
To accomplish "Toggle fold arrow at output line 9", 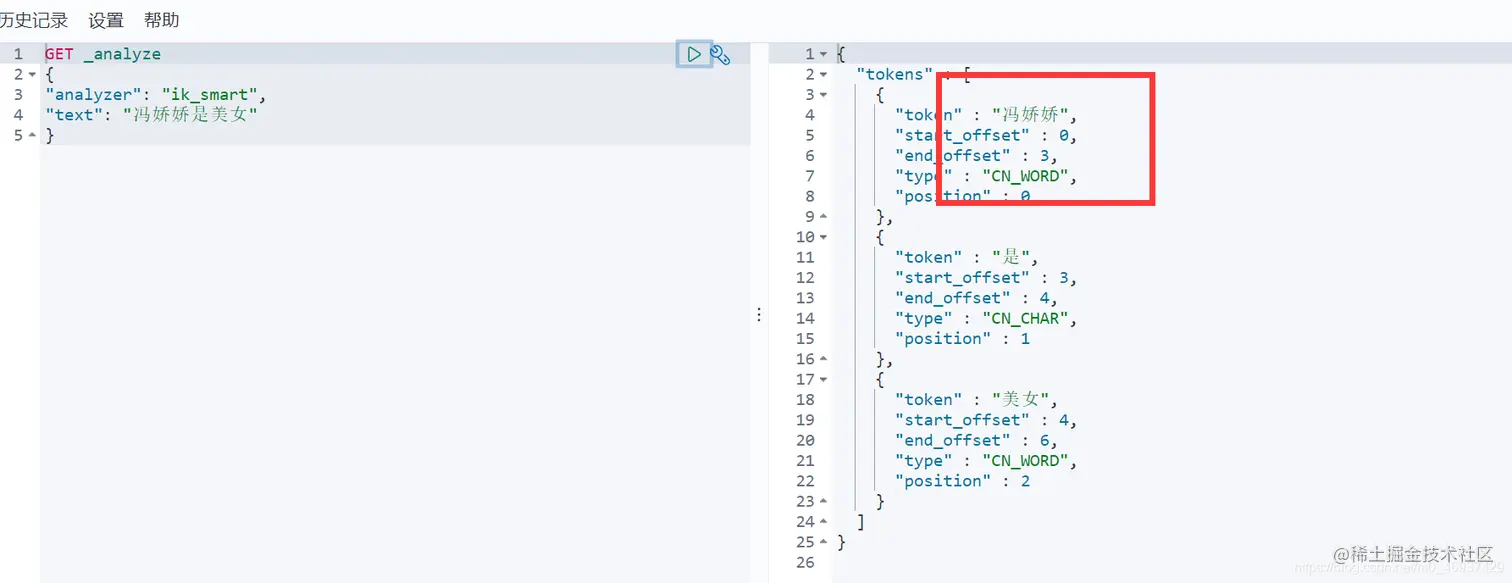I will (x=823, y=217).
